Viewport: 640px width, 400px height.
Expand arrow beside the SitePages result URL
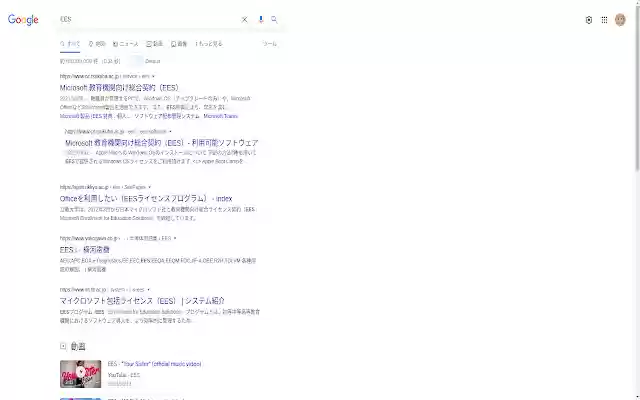(149, 187)
